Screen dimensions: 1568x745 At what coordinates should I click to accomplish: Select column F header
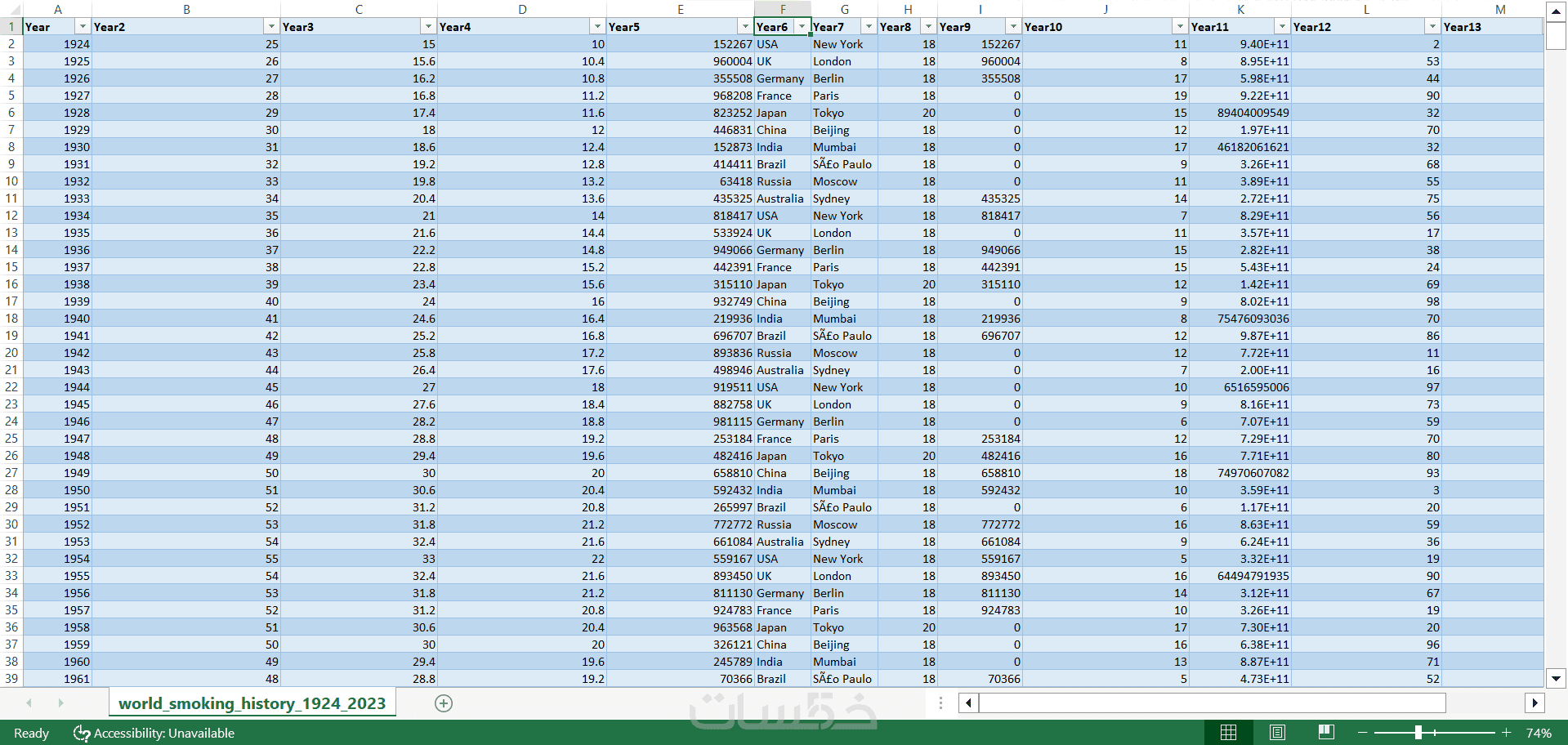(x=782, y=10)
